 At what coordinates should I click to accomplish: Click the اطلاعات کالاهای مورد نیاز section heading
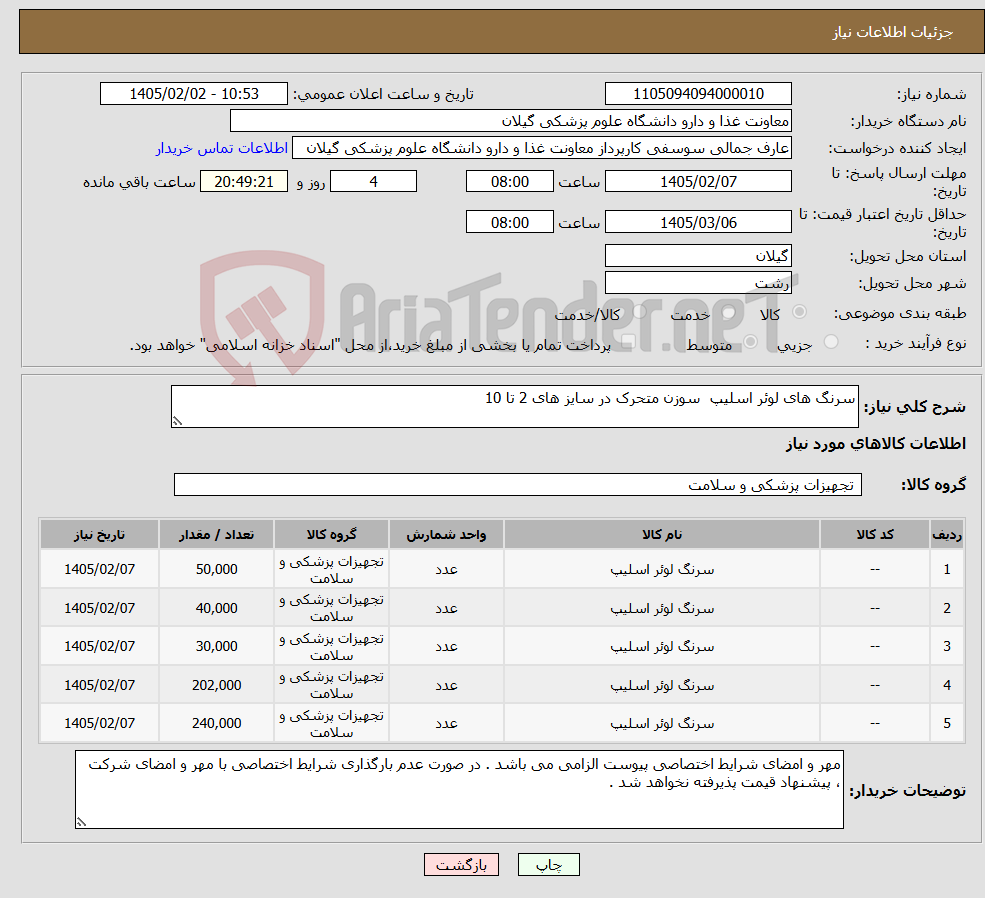876,444
